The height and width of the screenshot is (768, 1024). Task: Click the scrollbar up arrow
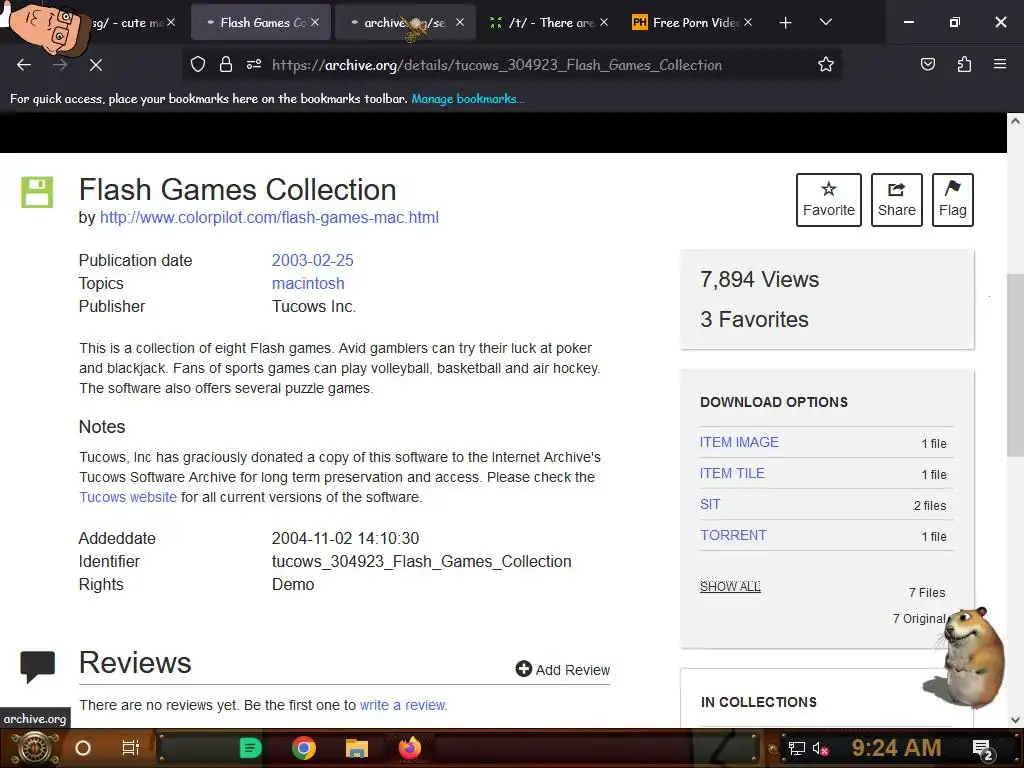[1016, 121]
